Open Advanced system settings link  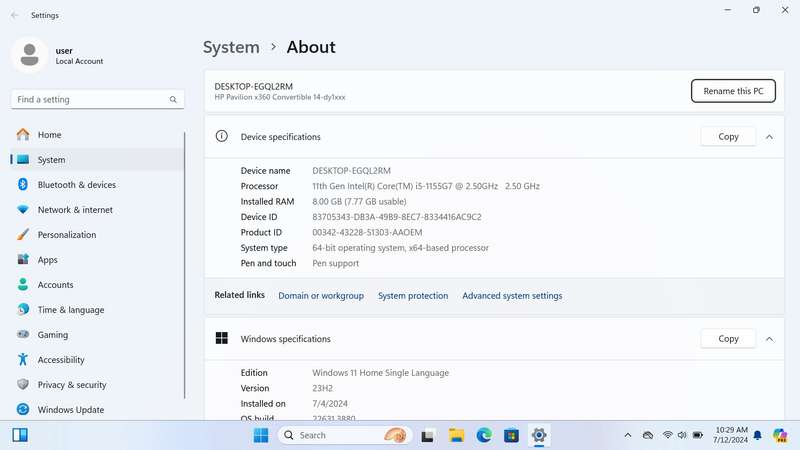point(512,296)
